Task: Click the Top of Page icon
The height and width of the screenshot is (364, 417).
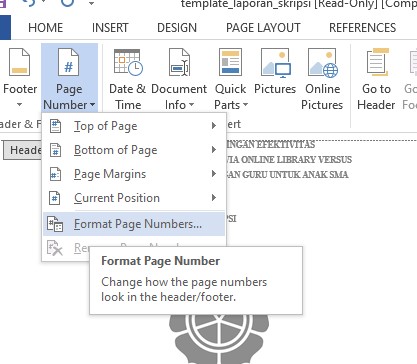Action: [55, 126]
